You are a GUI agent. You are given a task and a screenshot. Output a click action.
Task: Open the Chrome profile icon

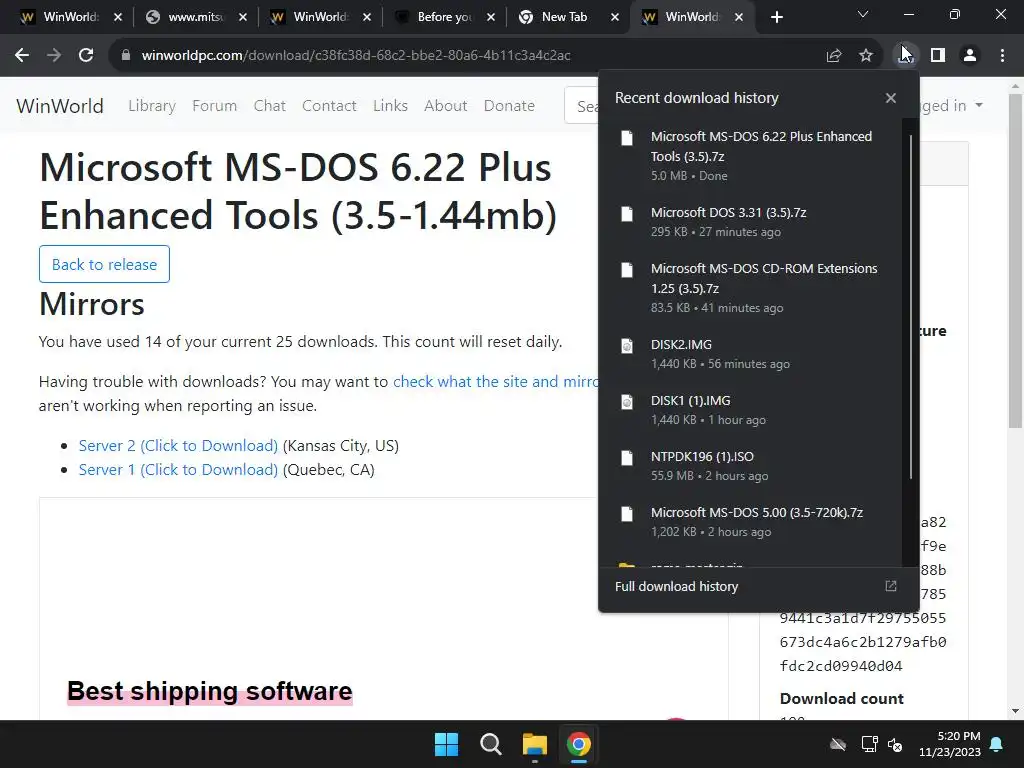click(x=970, y=56)
